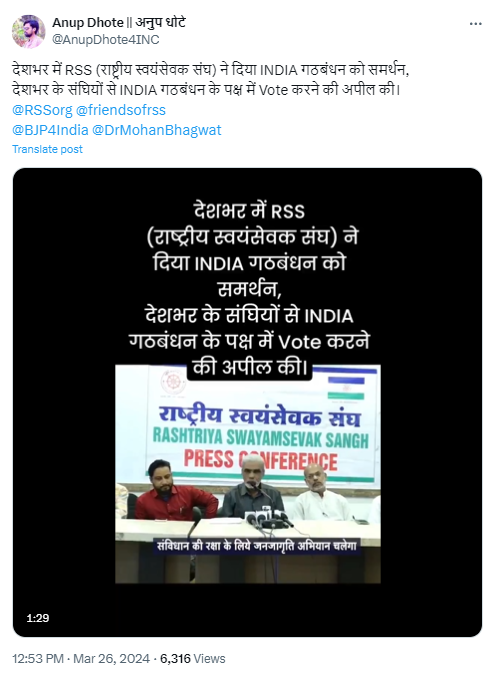This screenshot has height=673, width=497.
Task: Click the 1:29 video duration badge
Action: (x=38, y=618)
